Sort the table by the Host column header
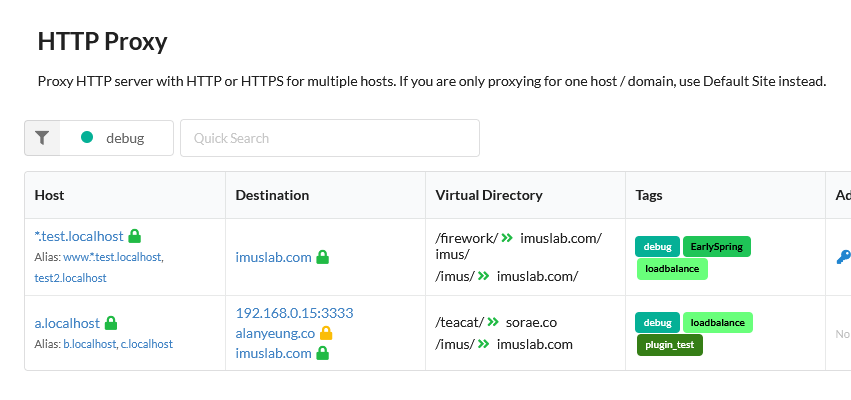This screenshot has height=400, width=851. tap(50, 195)
